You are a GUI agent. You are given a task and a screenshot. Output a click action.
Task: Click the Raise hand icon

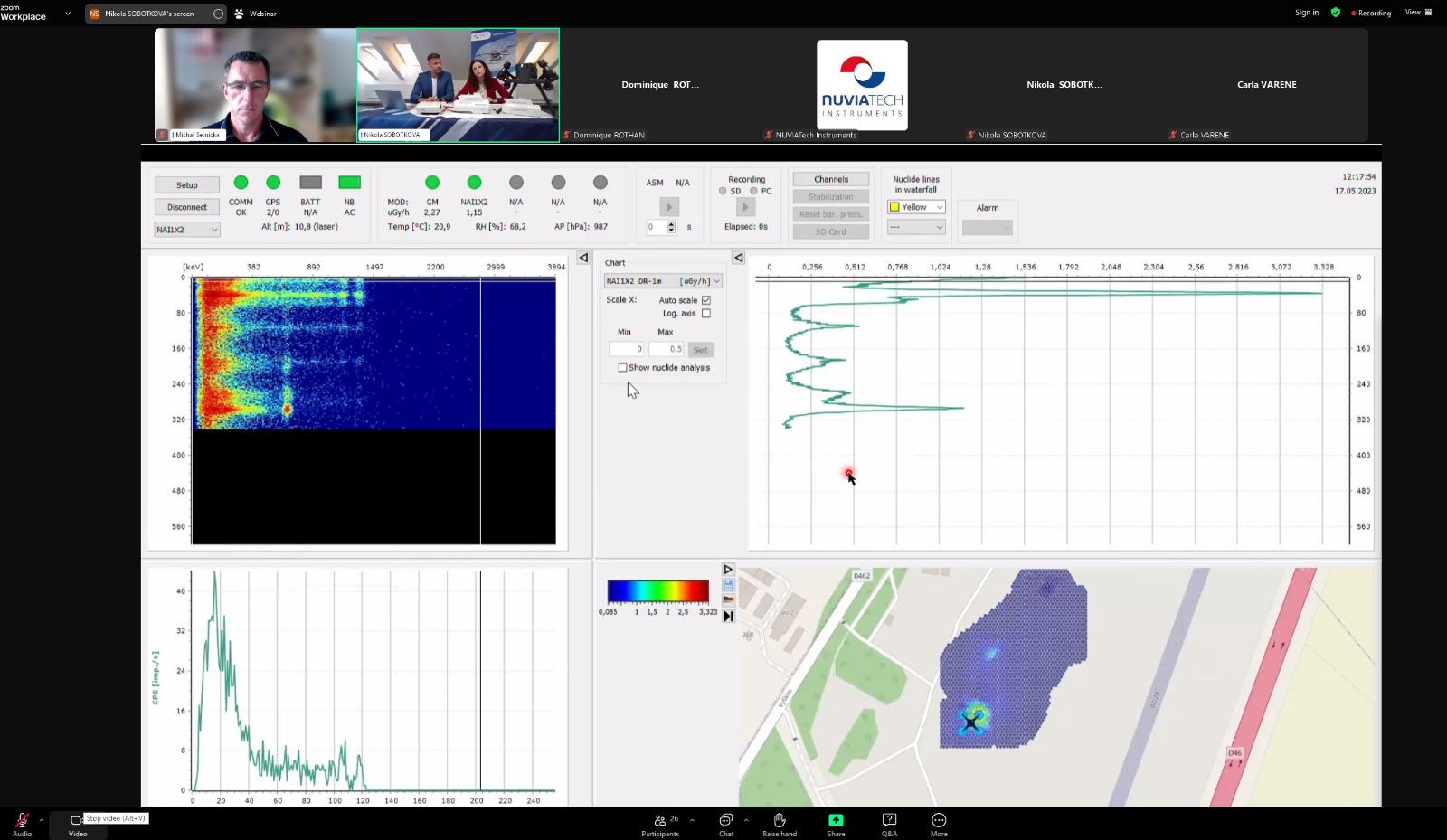point(779,824)
